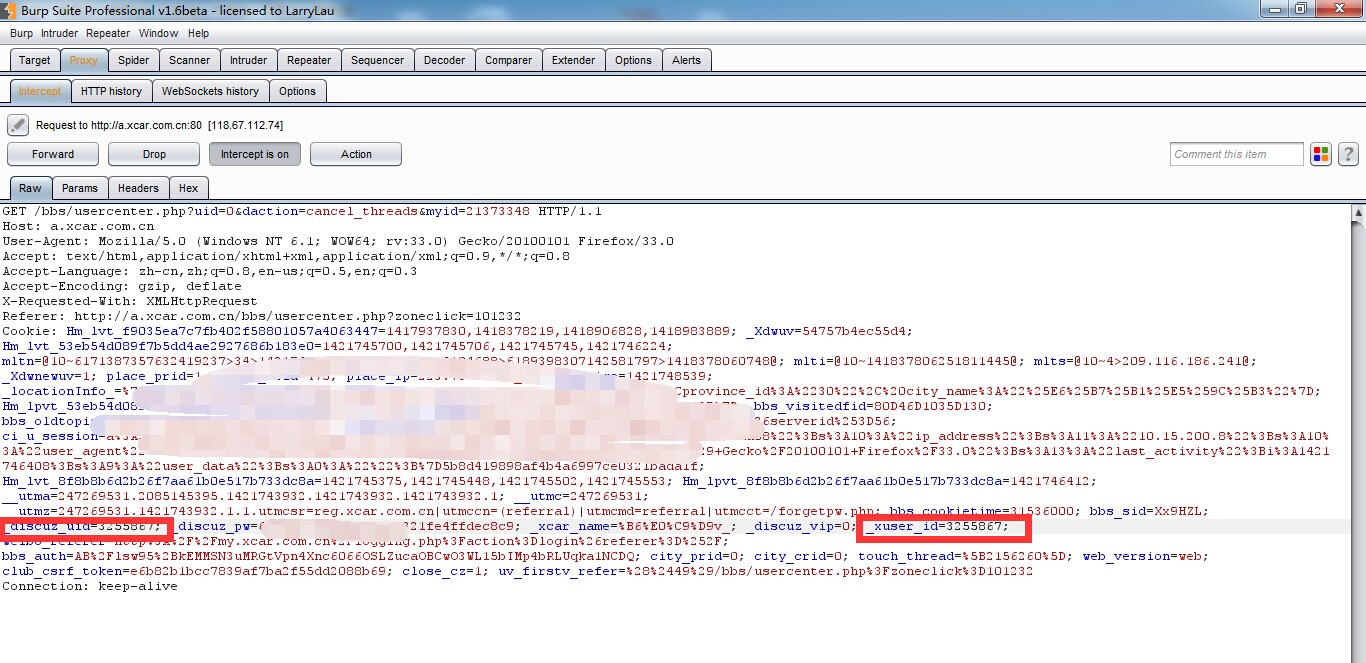Open the Proxy Options sub-tab
The width and height of the screenshot is (1366, 663).
tap(297, 91)
